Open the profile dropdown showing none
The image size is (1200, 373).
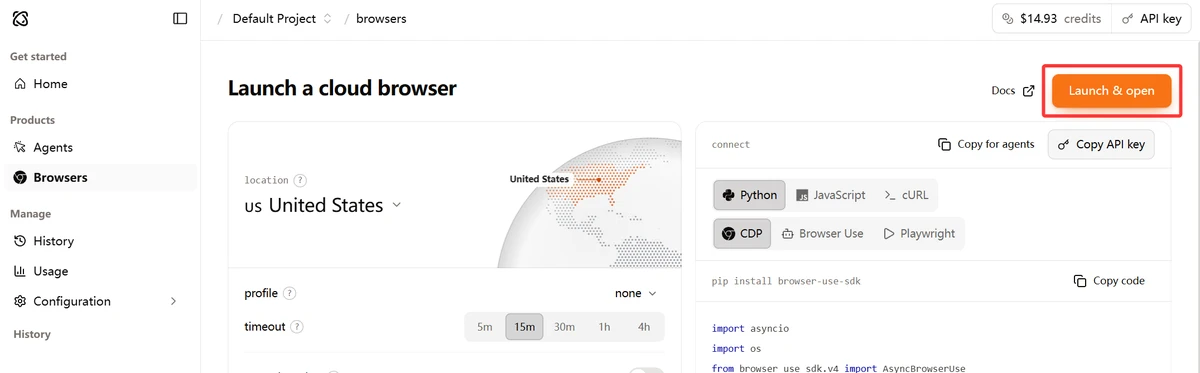coord(636,294)
